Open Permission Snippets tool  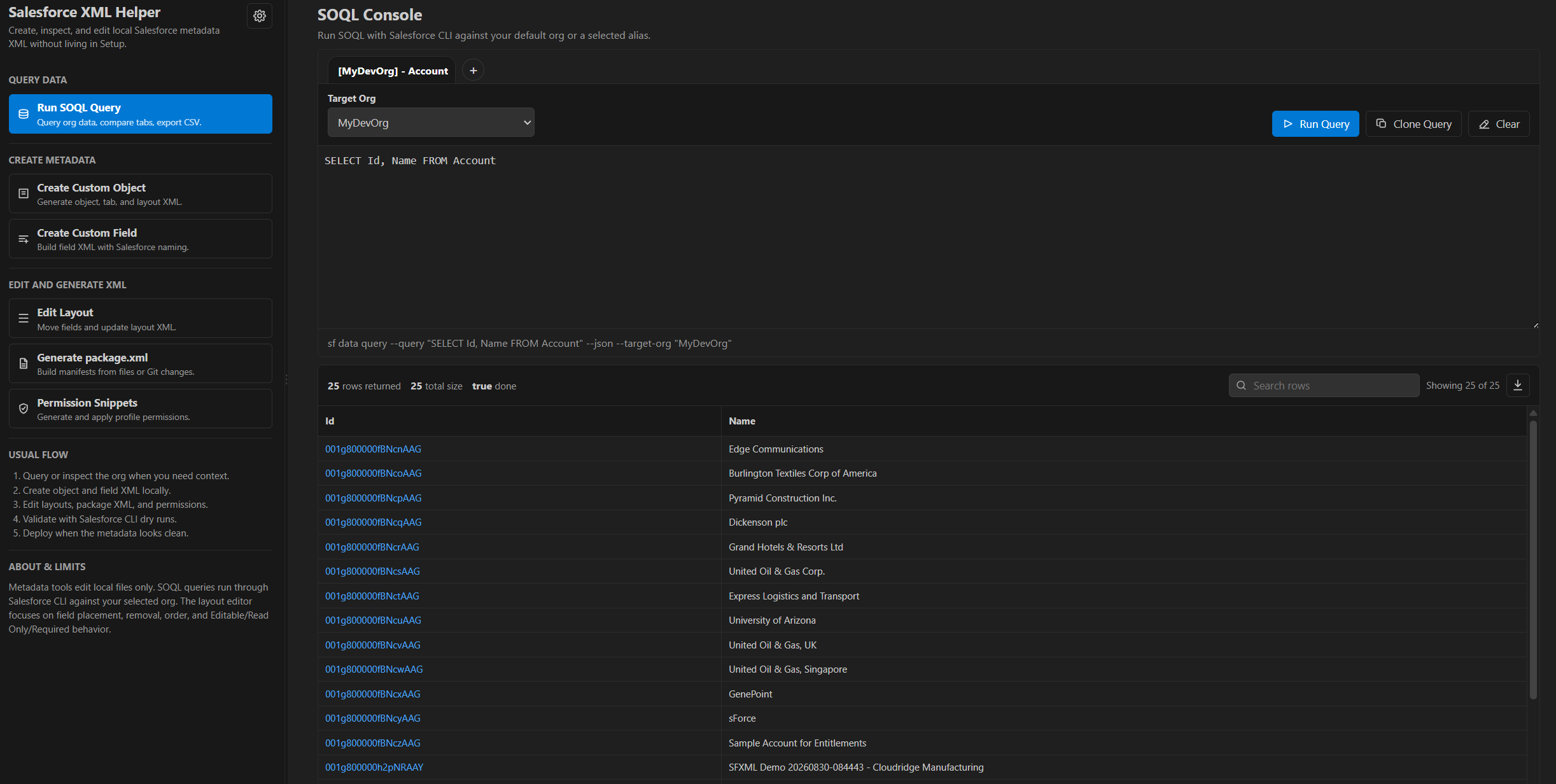click(141, 409)
